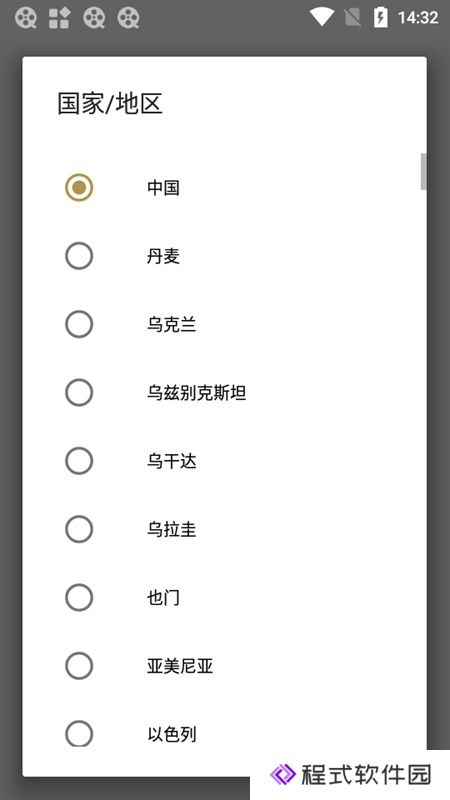Viewport: 450px width, 800px height.
Task: Choose 乌拉圭 radio option
Action: pos(79,530)
